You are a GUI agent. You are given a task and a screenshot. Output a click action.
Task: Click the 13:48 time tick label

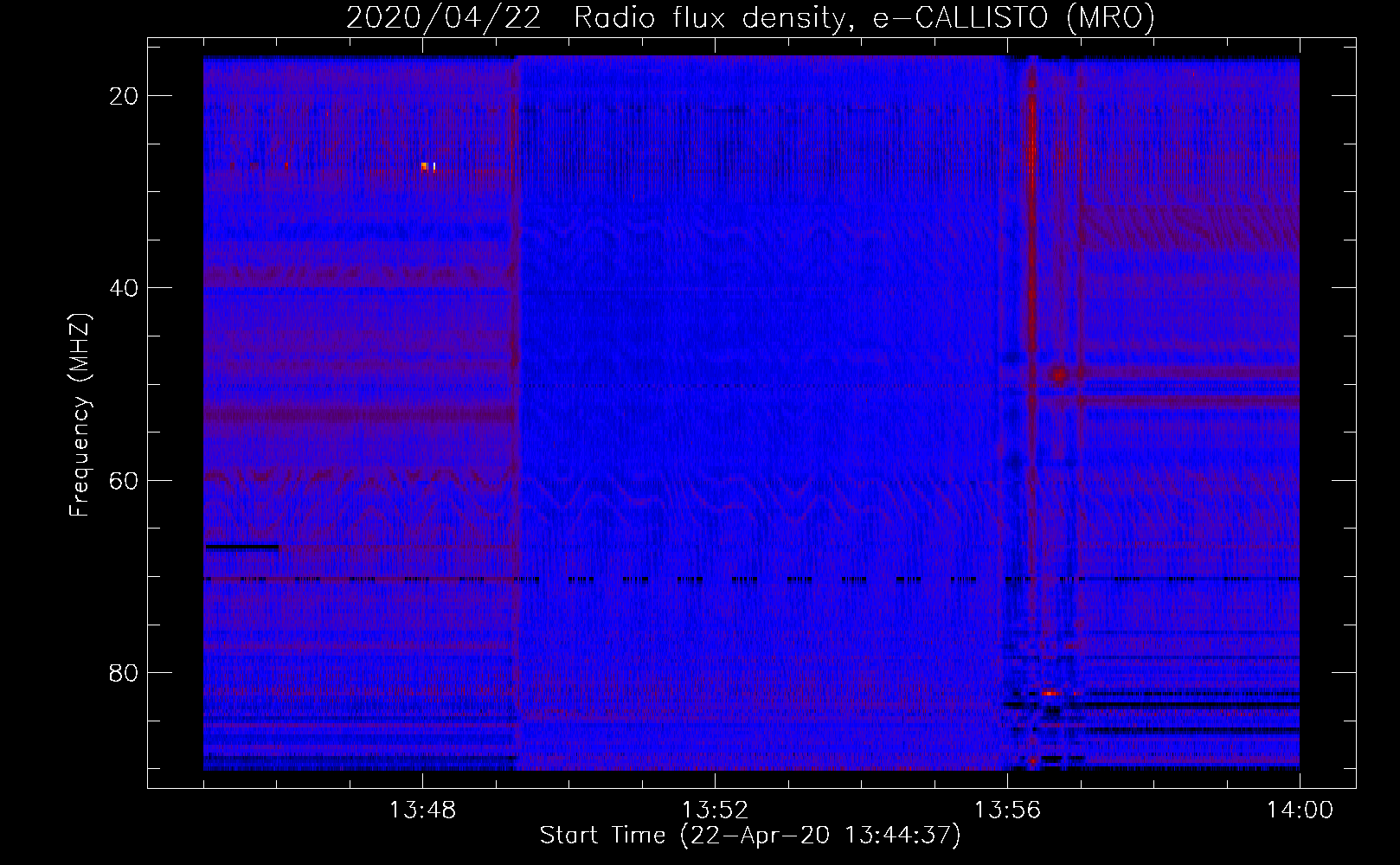[422, 811]
